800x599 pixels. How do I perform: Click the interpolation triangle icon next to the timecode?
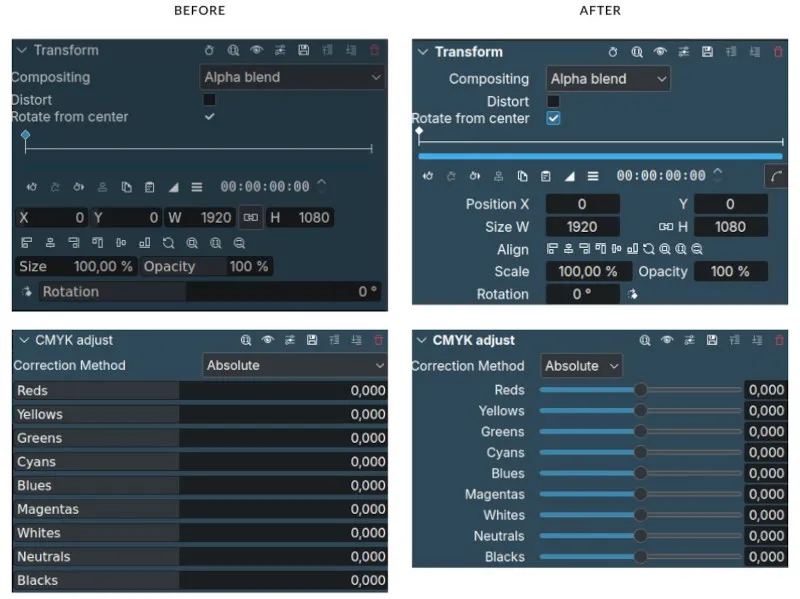click(x=570, y=175)
